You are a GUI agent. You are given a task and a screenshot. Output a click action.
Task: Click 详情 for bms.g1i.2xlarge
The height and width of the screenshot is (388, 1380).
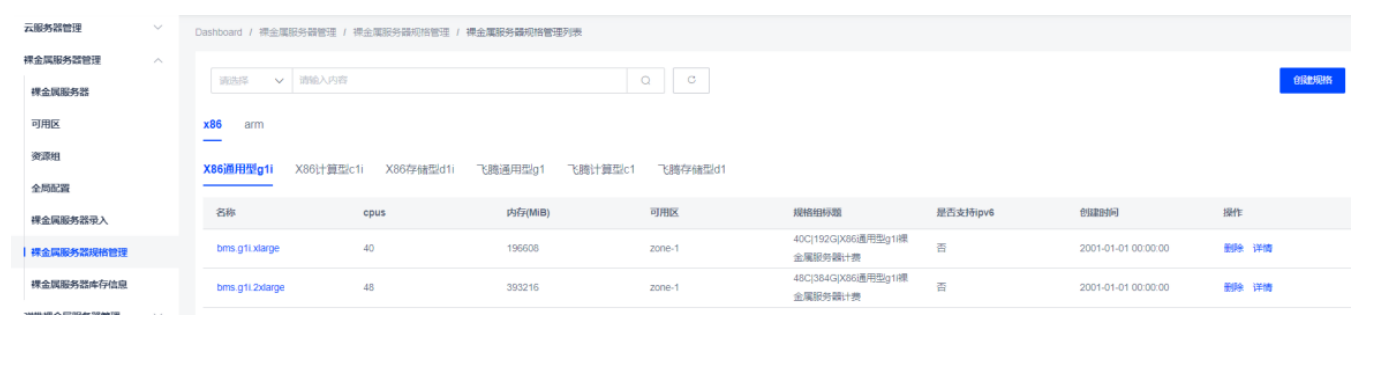pos(1262,287)
